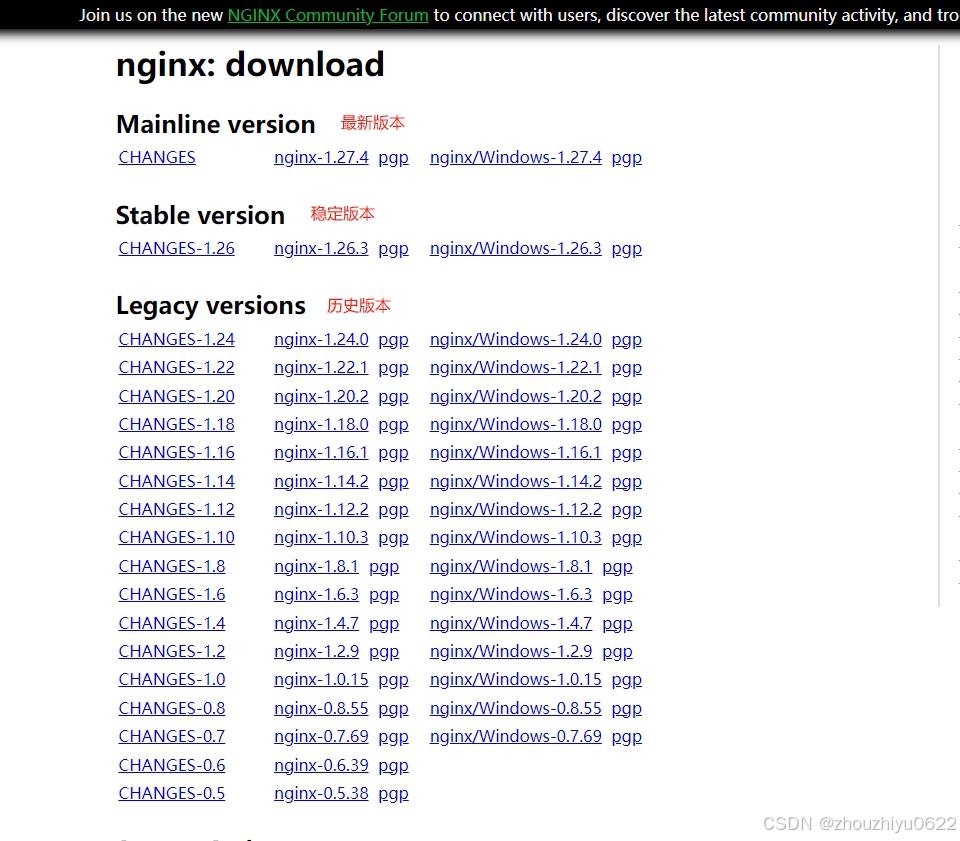Viewport: 960px width, 841px height.
Task: Open pgp signature for nginx/Windows-1.26.3
Action: coord(627,249)
